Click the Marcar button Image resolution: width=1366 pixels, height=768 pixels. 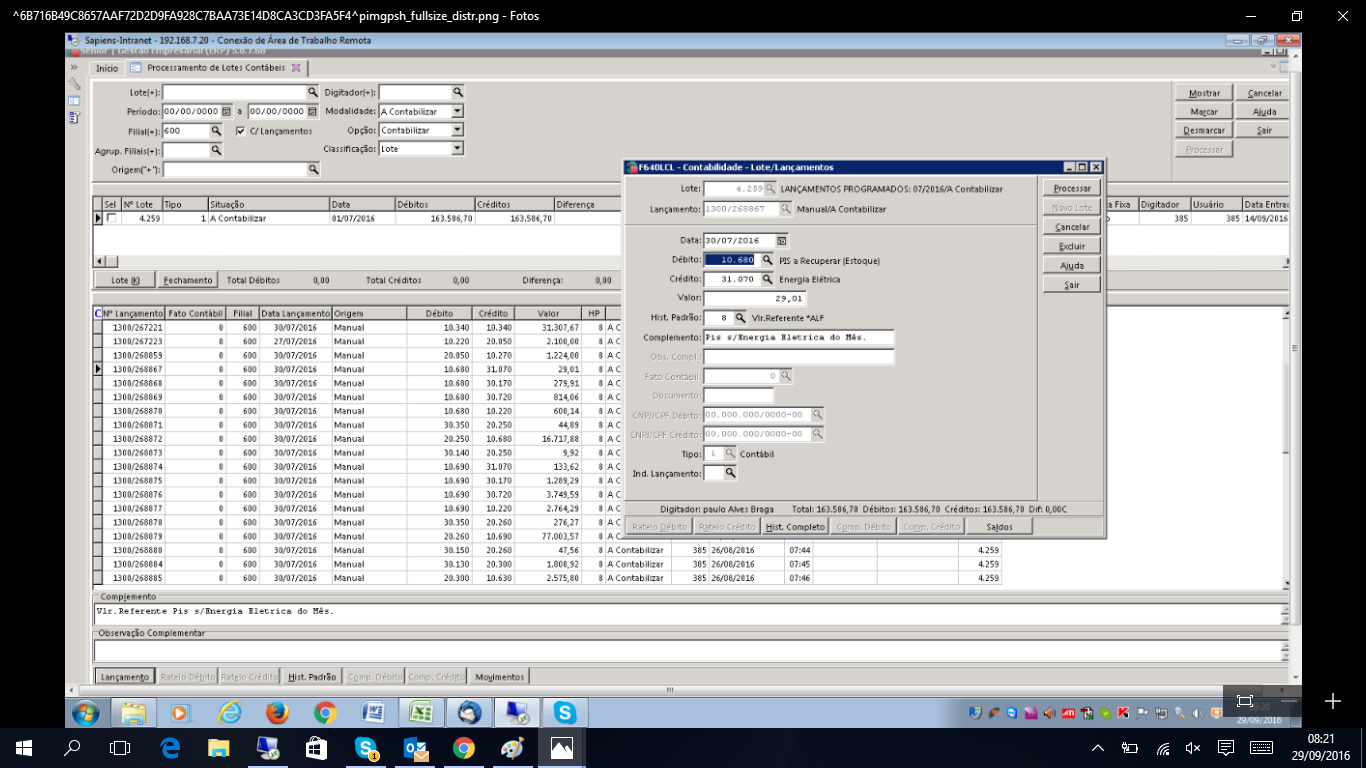(x=1204, y=112)
